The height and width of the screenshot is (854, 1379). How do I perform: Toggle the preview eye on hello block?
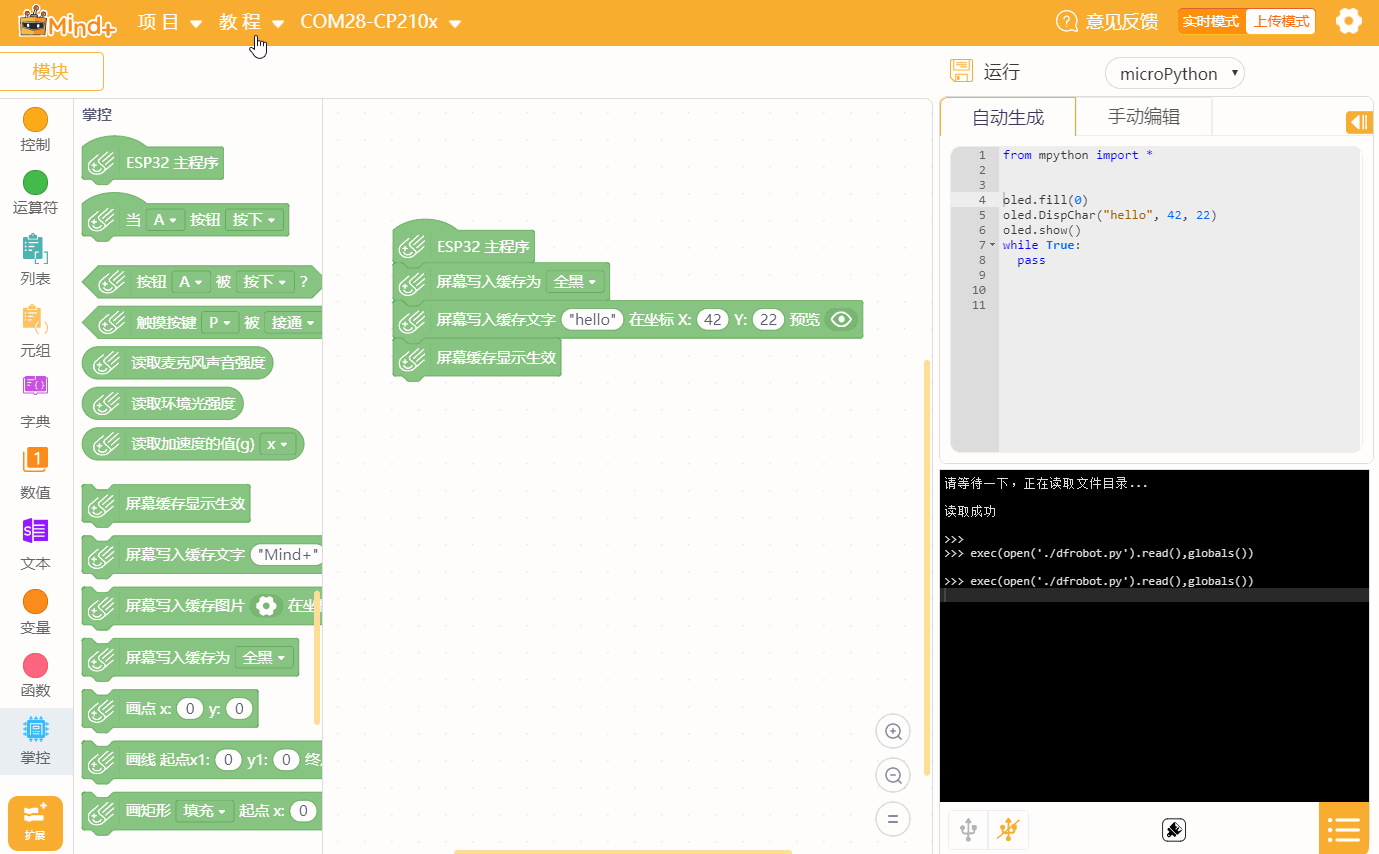pyautogui.click(x=842, y=320)
